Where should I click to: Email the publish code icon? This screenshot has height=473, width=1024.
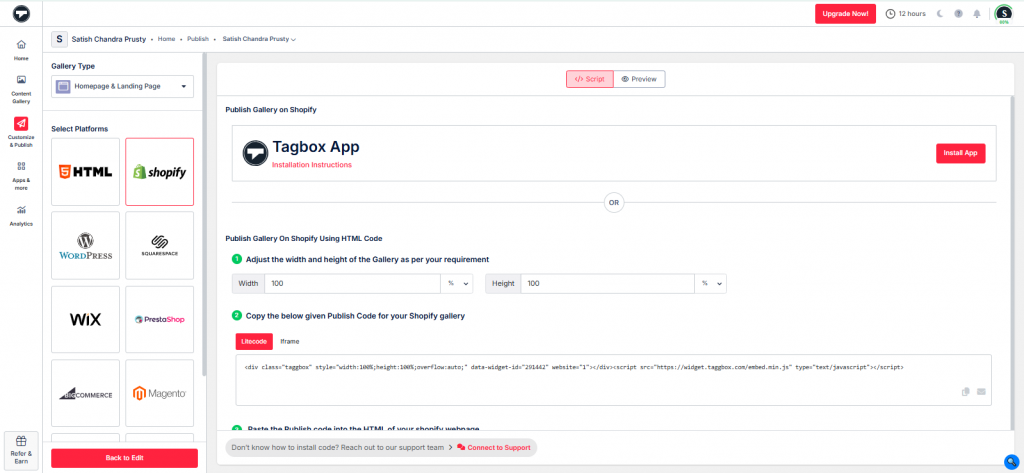coord(981,392)
